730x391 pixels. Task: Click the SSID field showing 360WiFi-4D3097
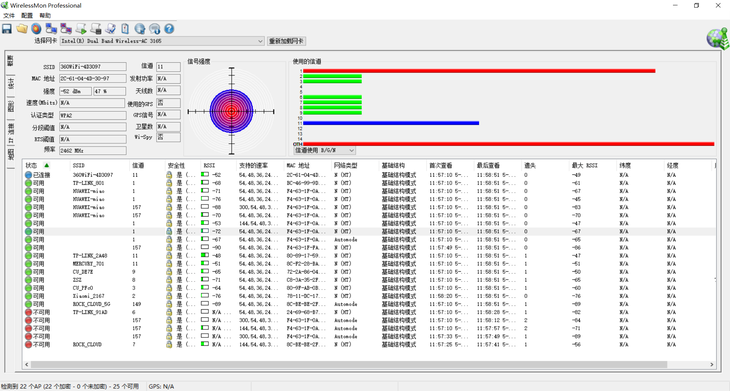coord(93,67)
